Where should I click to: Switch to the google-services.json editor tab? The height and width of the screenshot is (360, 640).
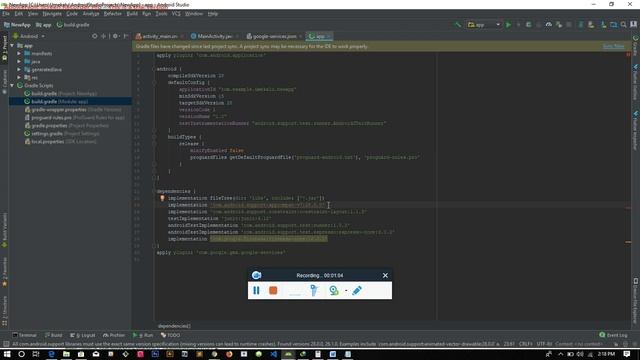click(274, 36)
